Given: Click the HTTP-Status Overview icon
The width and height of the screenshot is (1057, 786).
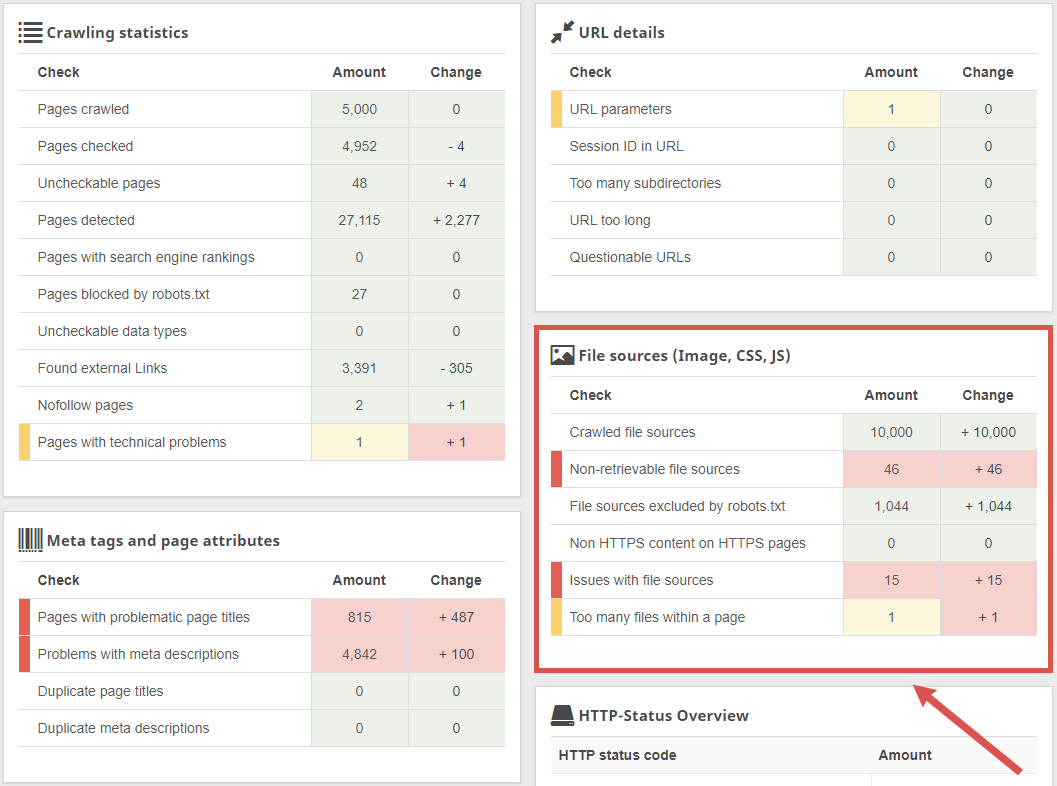Looking at the screenshot, I should (562, 715).
